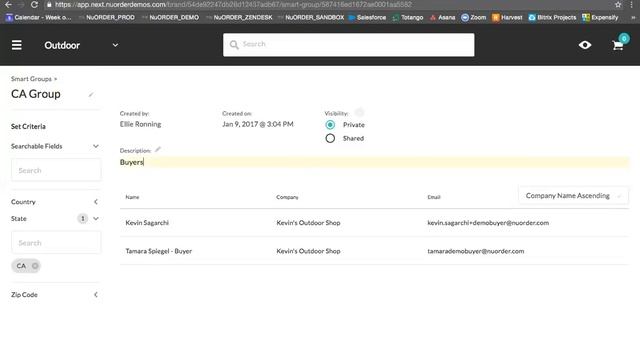
Task: Open the Outdoor brand dropdown
Action: coord(81,45)
